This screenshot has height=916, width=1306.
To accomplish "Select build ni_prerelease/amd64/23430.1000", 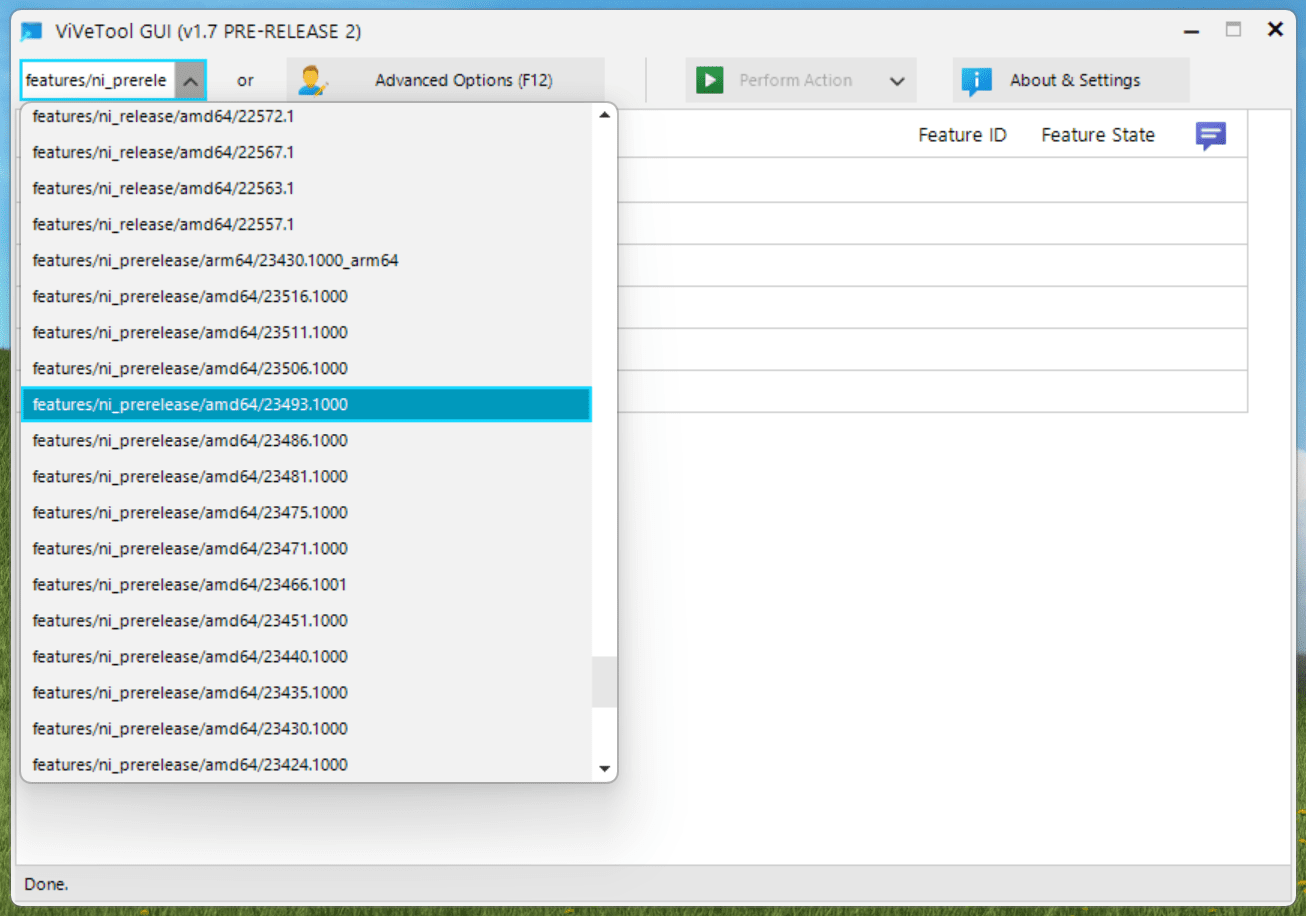I will pyautogui.click(x=306, y=728).
